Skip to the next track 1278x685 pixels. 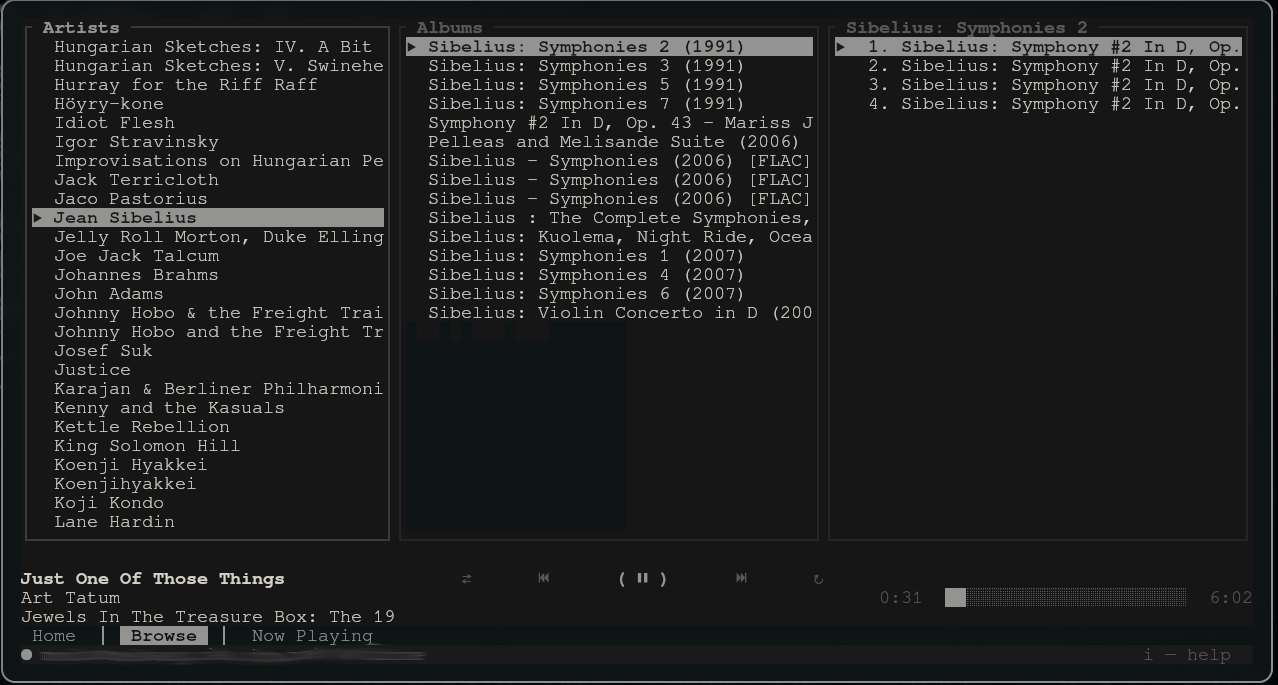(741, 578)
